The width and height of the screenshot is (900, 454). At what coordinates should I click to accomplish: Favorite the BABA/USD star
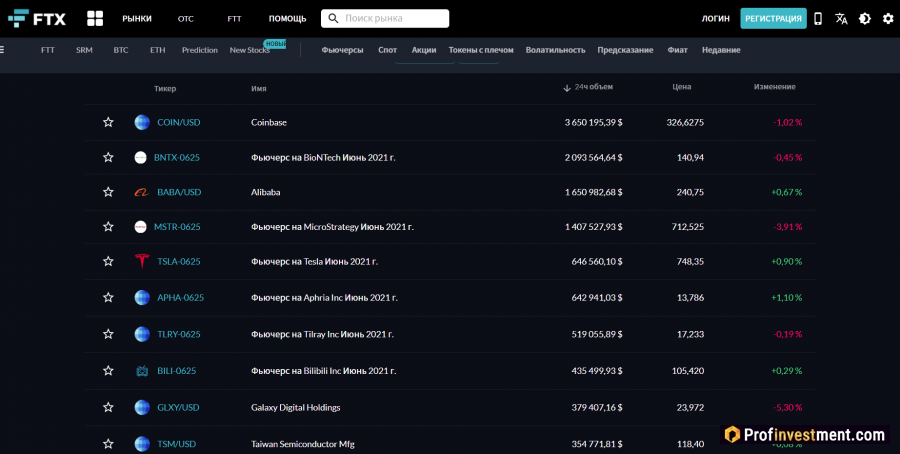(108, 192)
